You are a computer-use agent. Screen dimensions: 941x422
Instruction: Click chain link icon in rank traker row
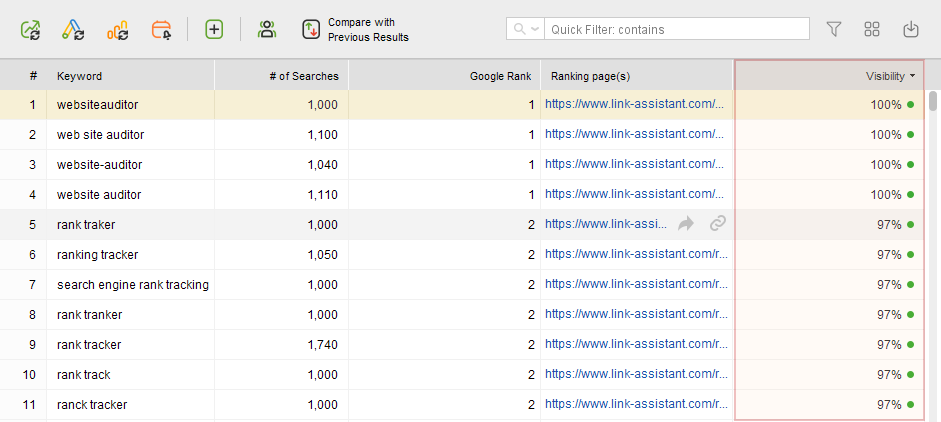(x=717, y=225)
